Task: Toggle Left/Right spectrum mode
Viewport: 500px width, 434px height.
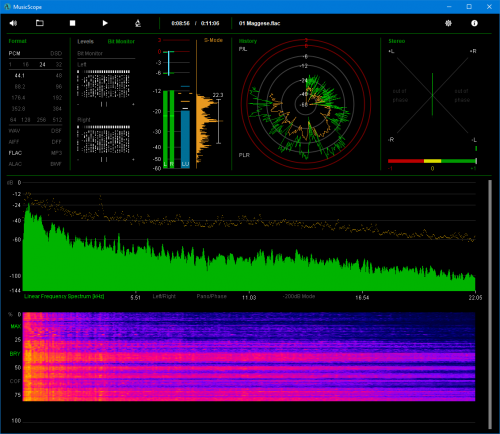Action: coord(164,296)
